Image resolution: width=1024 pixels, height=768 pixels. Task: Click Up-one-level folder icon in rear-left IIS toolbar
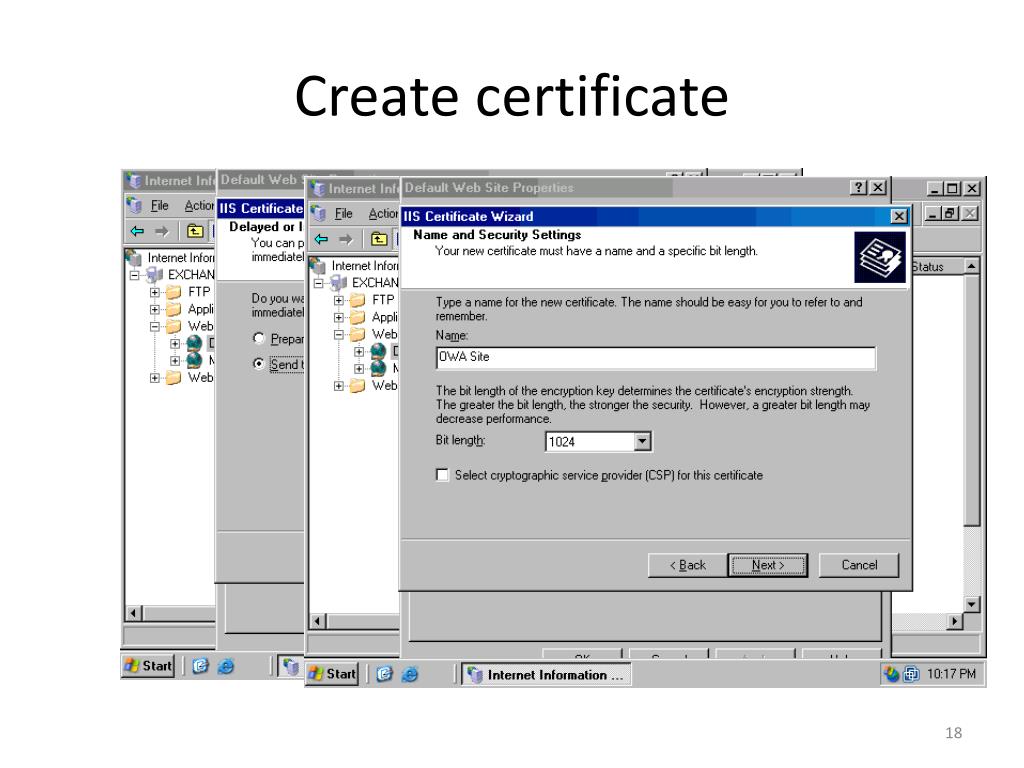[195, 231]
